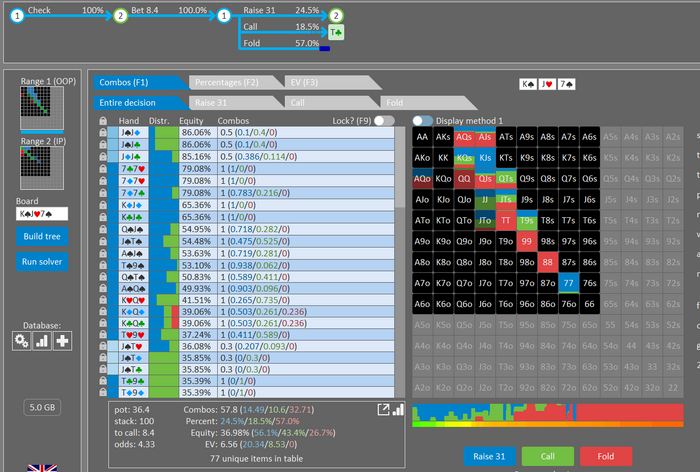
Task: Click the 5.0 GB memory button
Action: click(42, 407)
